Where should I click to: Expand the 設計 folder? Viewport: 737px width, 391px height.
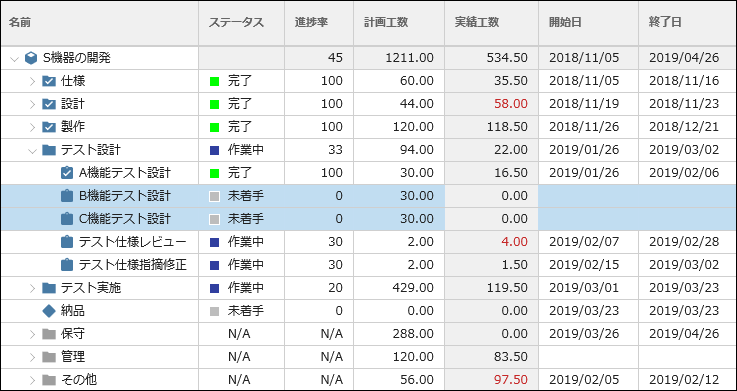point(32,104)
